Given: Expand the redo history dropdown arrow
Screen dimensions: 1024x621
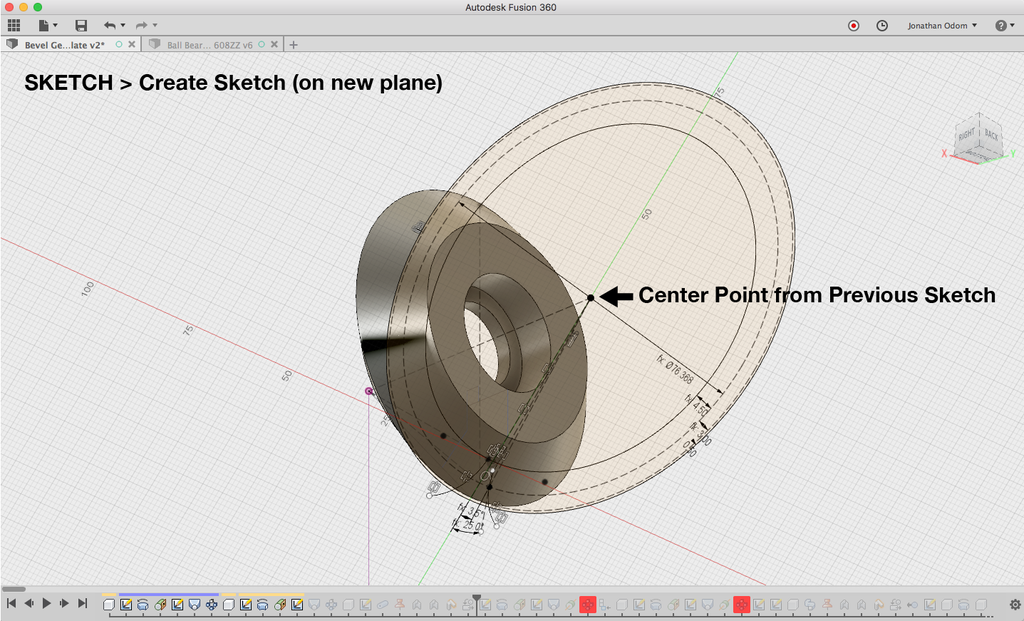Looking at the screenshot, I should [155, 25].
